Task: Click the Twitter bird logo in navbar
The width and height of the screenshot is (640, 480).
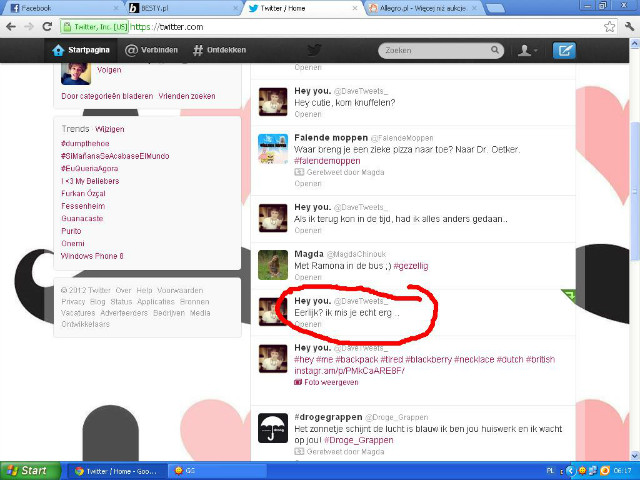Action: pos(314,50)
